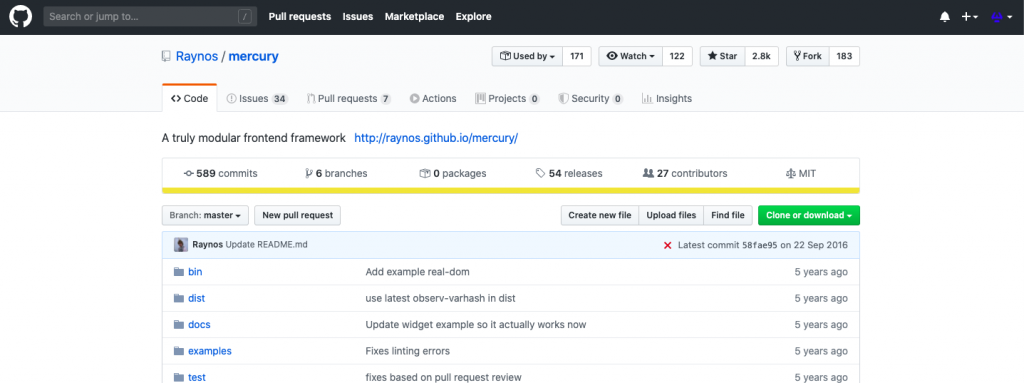Click the Upload files button
The height and width of the screenshot is (383, 1024).
point(671,215)
